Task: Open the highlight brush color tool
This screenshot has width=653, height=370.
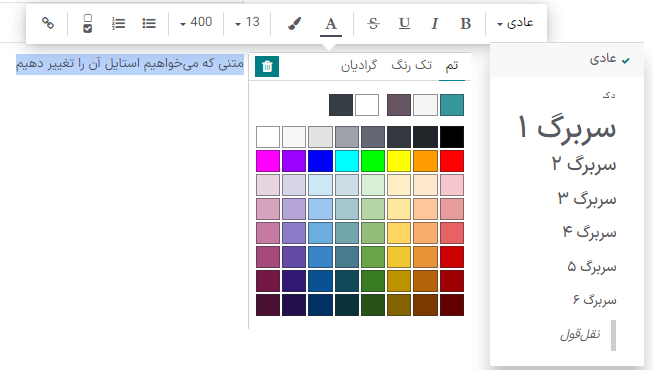Action: click(294, 23)
